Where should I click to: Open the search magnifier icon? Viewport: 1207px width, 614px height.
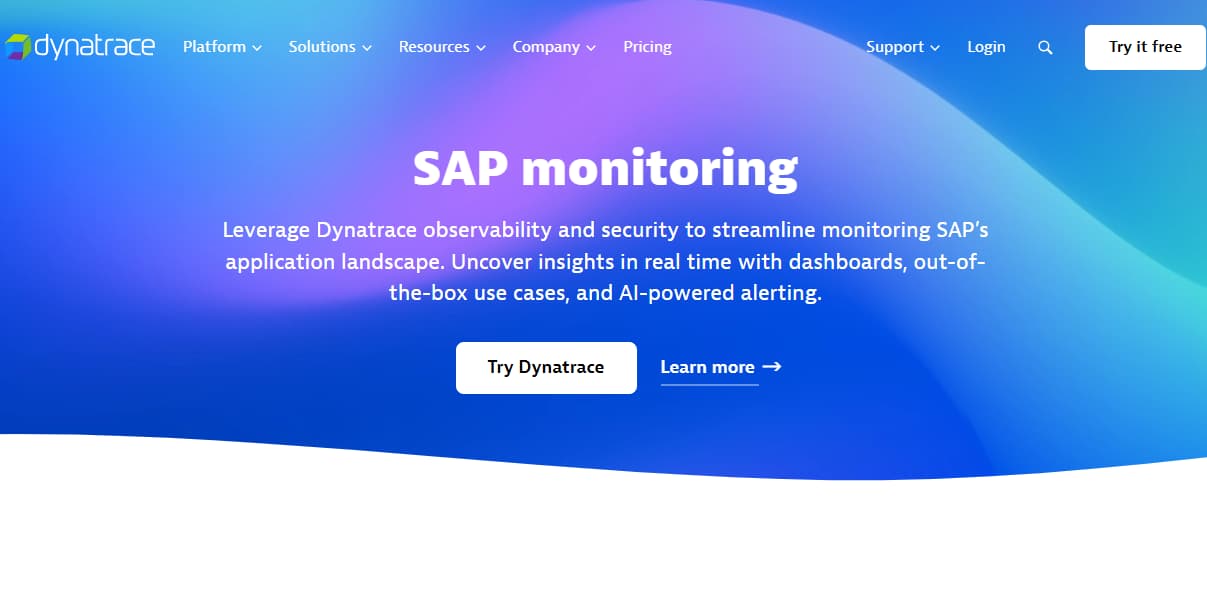click(1044, 47)
